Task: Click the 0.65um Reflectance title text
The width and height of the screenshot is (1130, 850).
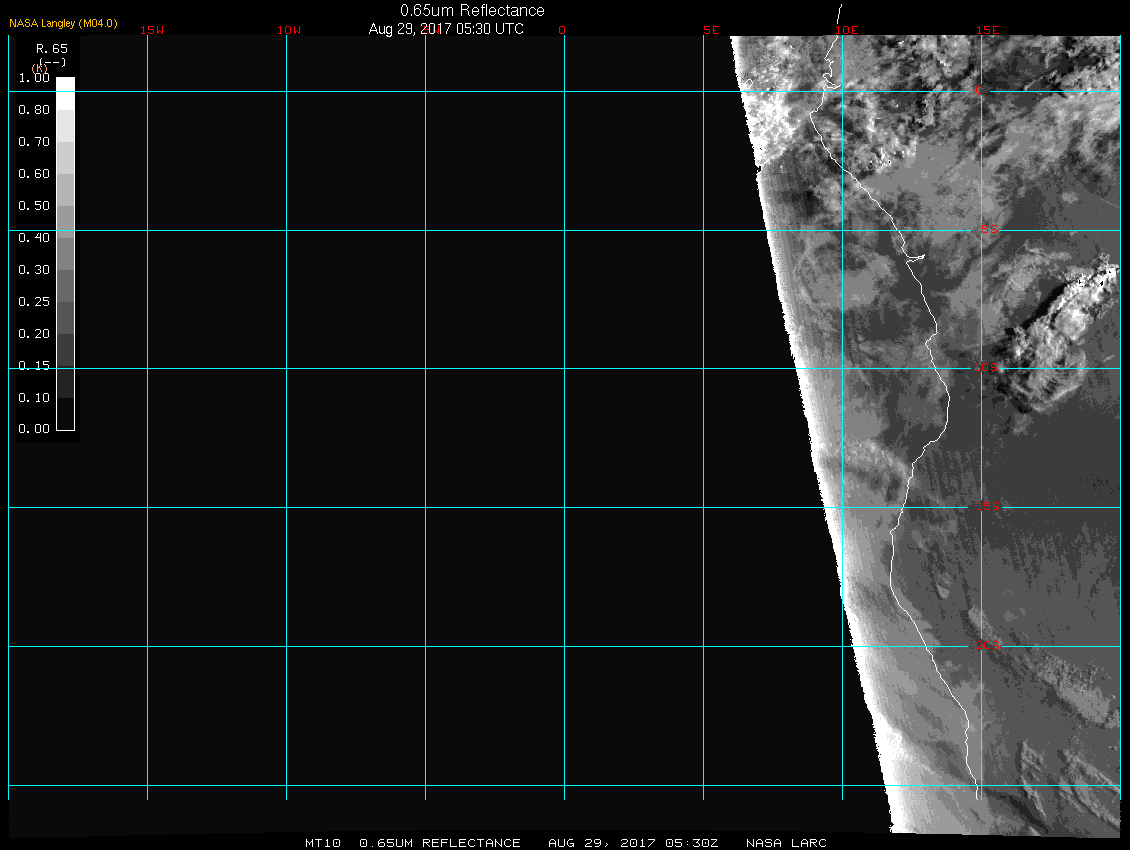Action: [x=472, y=11]
